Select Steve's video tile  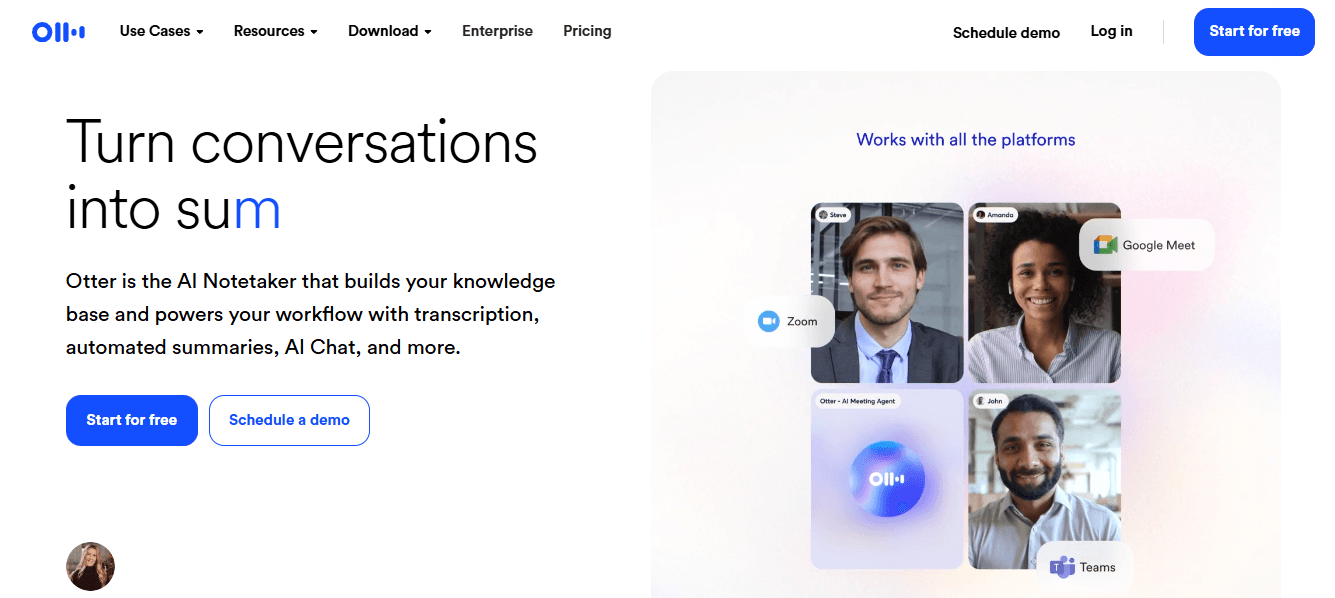tap(887, 293)
